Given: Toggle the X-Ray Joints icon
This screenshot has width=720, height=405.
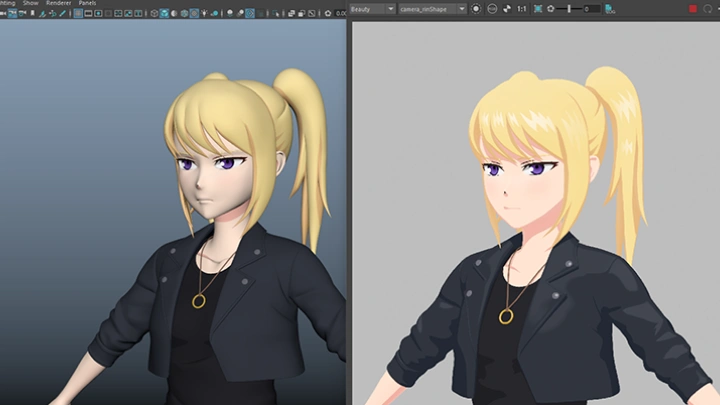Looking at the screenshot, I should coord(311,13).
